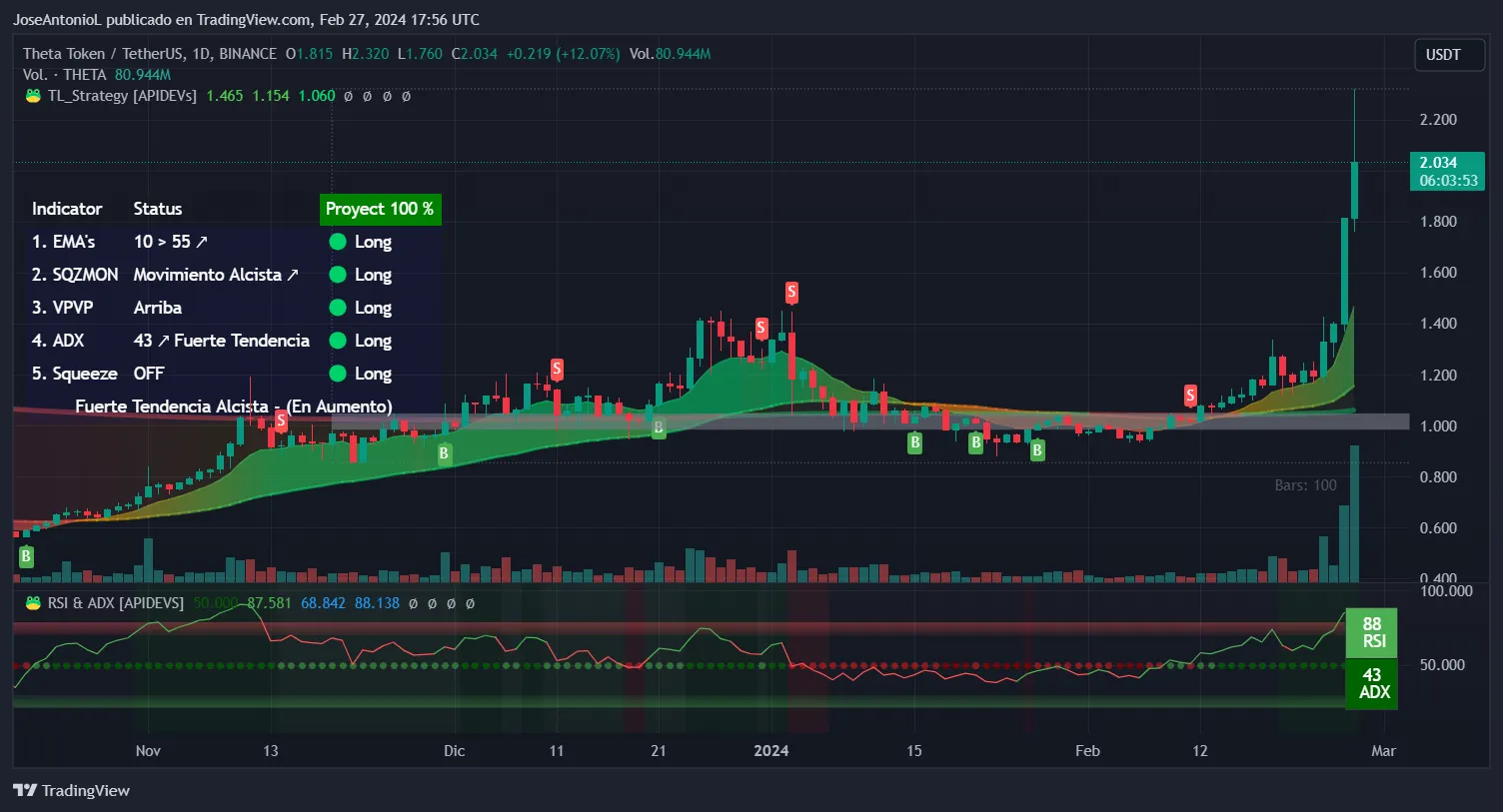Click the Vol. THETA volume legend
This screenshot has height=812, width=1503.
(x=64, y=75)
